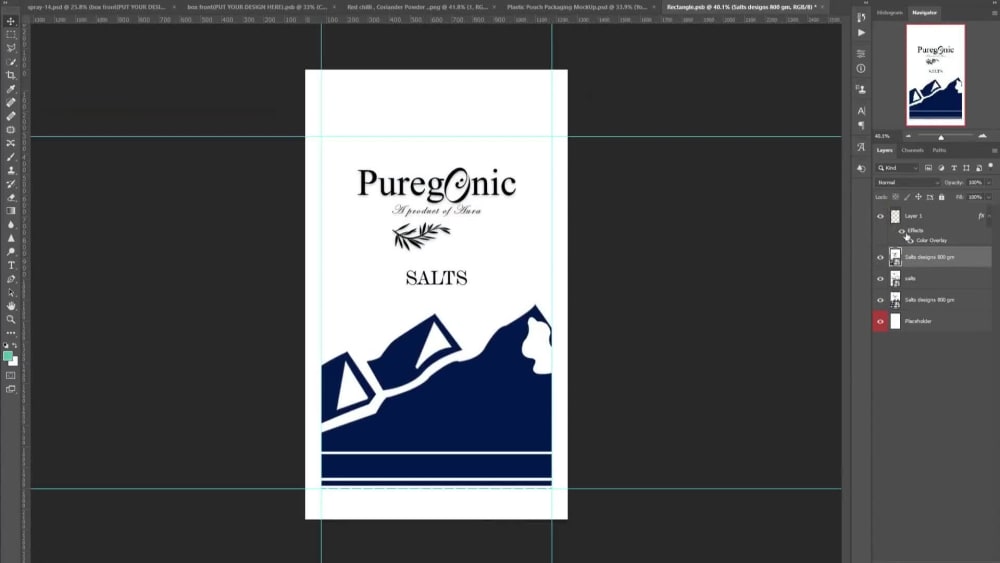Lock image pixels with brush lock icon

click(907, 197)
